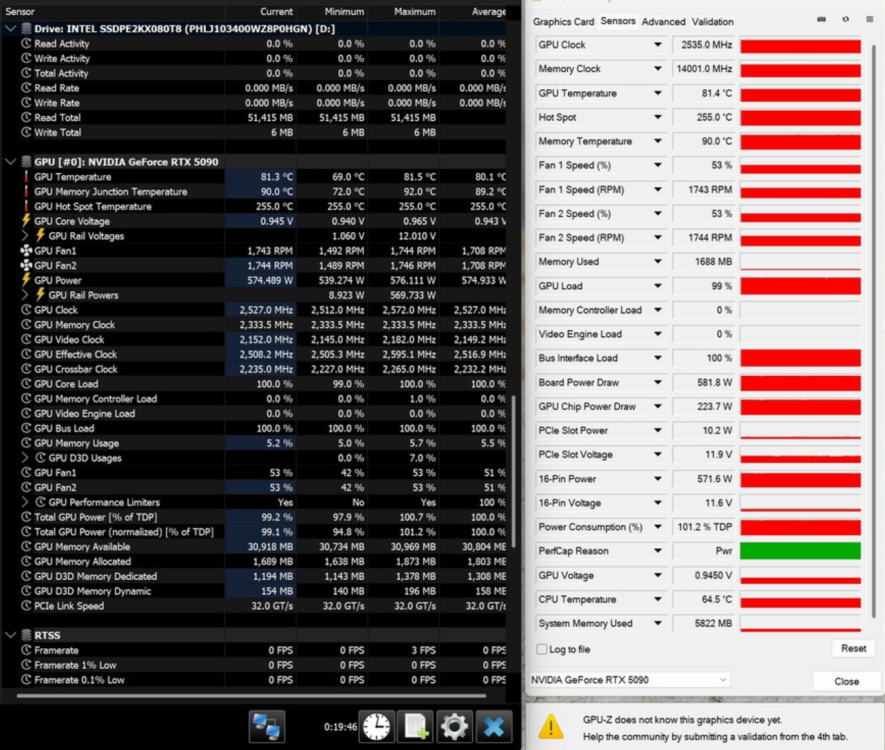Take a GPU-Z screenshot with the camera icon
This screenshot has height=750, width=885.
(821, 19)
